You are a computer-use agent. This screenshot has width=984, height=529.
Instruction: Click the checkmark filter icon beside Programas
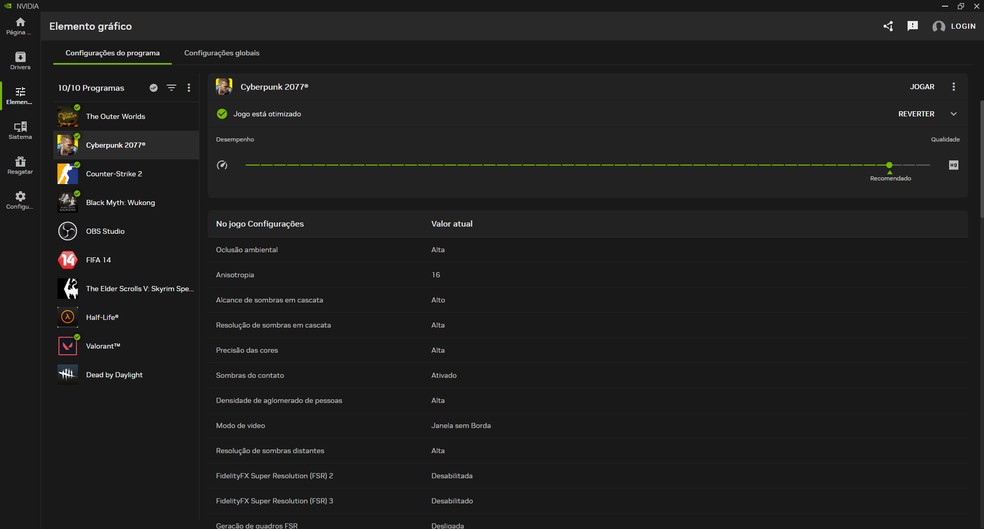154,88
